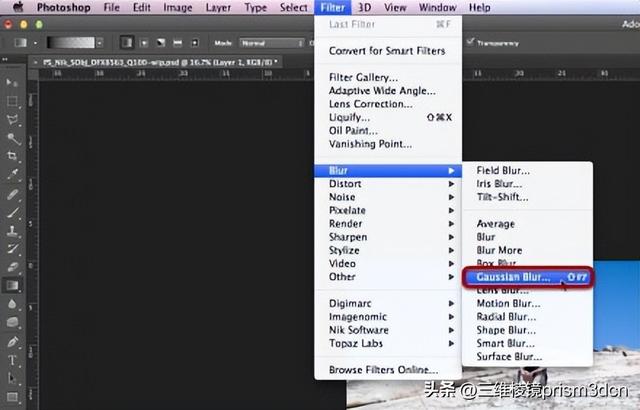Image resolution: width=640 pixels, height=410 pixels.
Task: Open the blending Mode dropdown
Action: 272,43
